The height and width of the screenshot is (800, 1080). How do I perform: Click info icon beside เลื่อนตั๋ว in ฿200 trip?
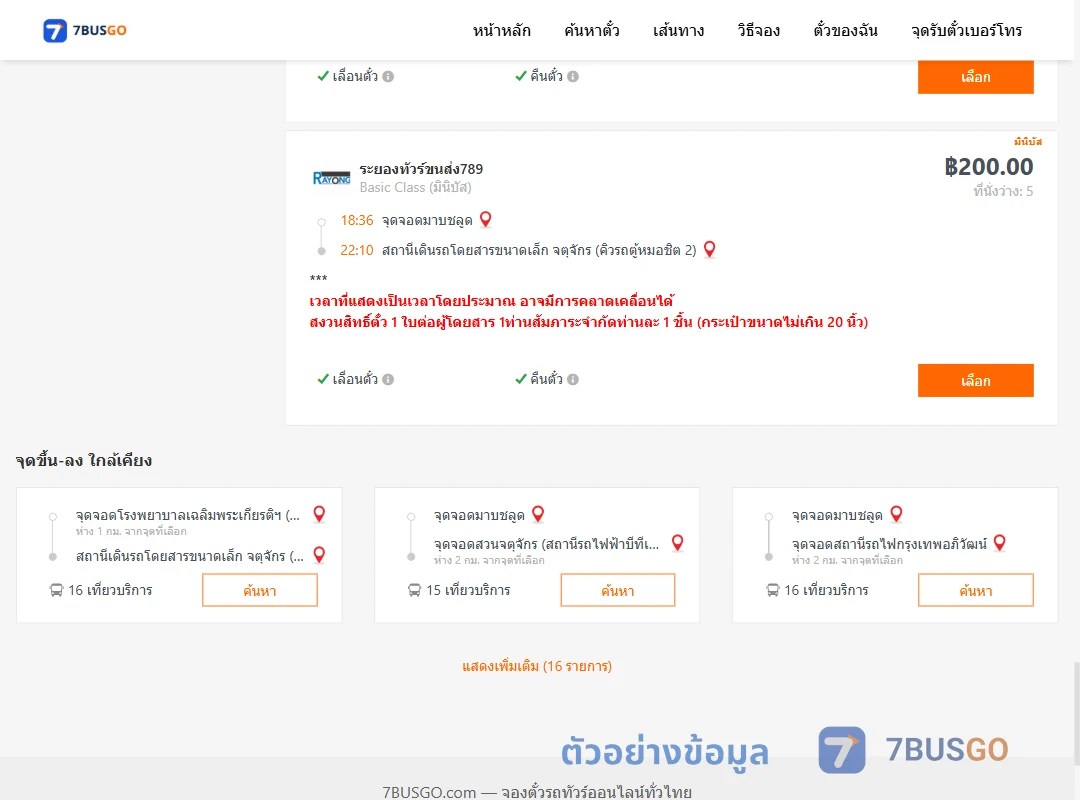coord(388,380)
